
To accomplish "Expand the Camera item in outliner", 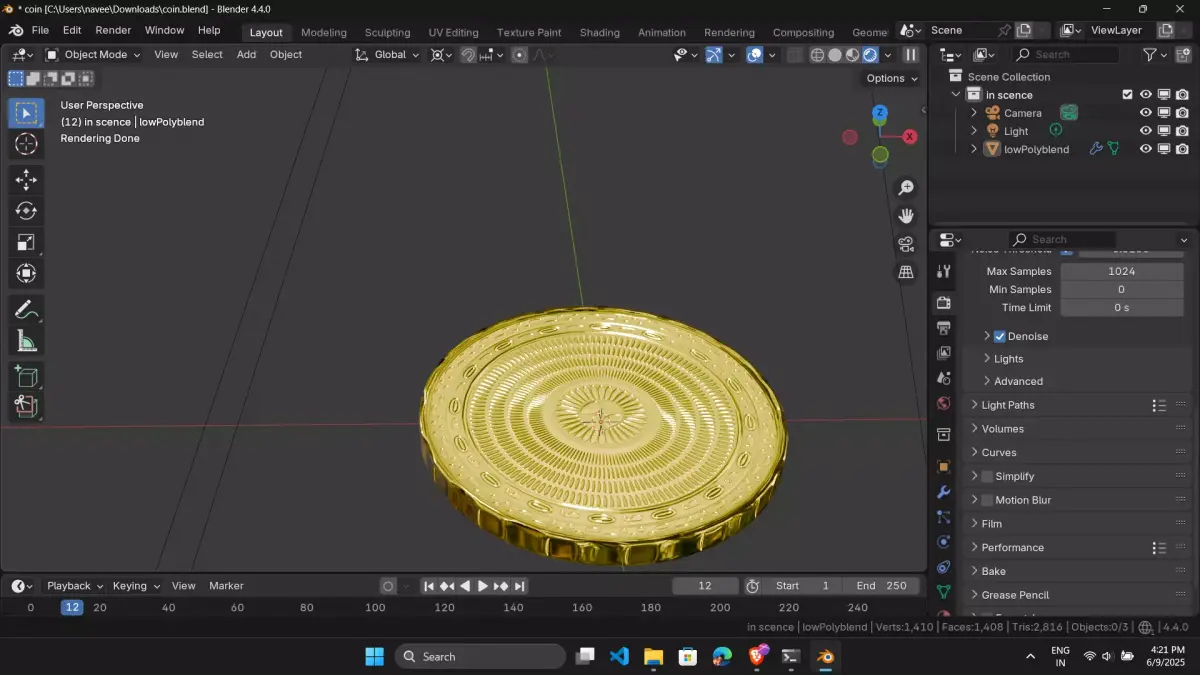I will point(974,113).
